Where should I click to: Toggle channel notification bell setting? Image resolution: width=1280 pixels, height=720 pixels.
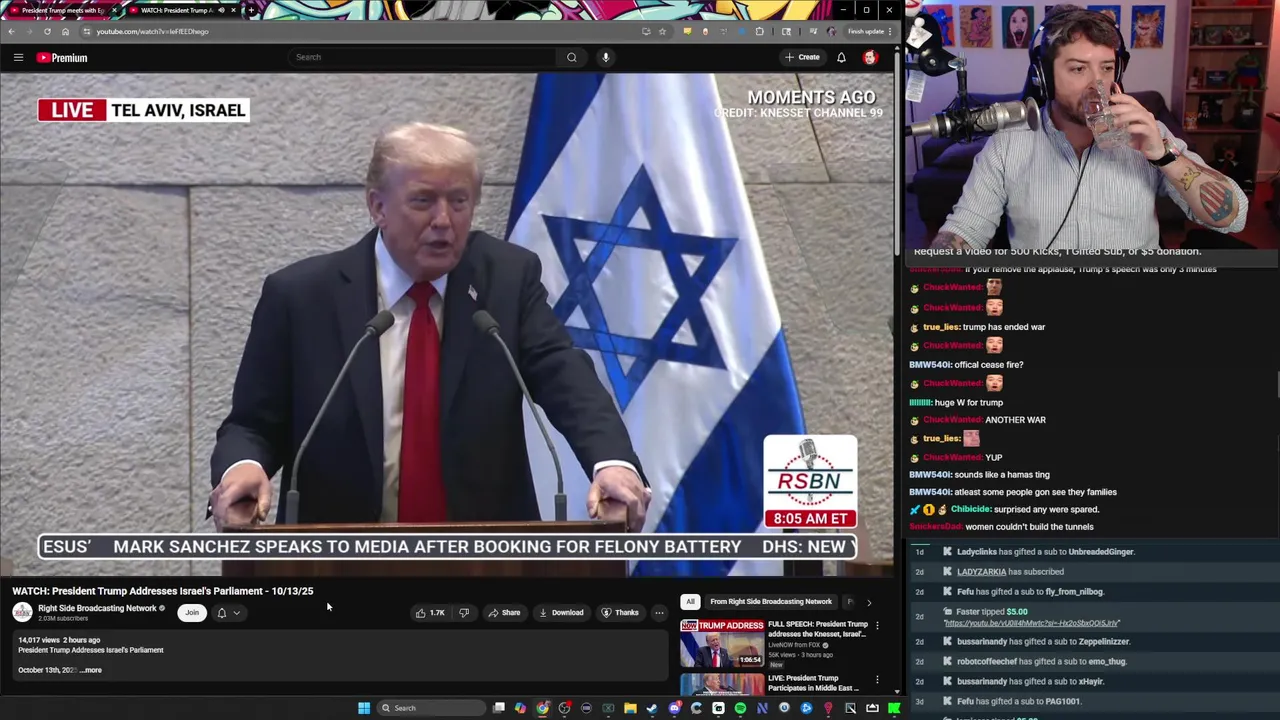pyautogui.click(x=222, y=613)
